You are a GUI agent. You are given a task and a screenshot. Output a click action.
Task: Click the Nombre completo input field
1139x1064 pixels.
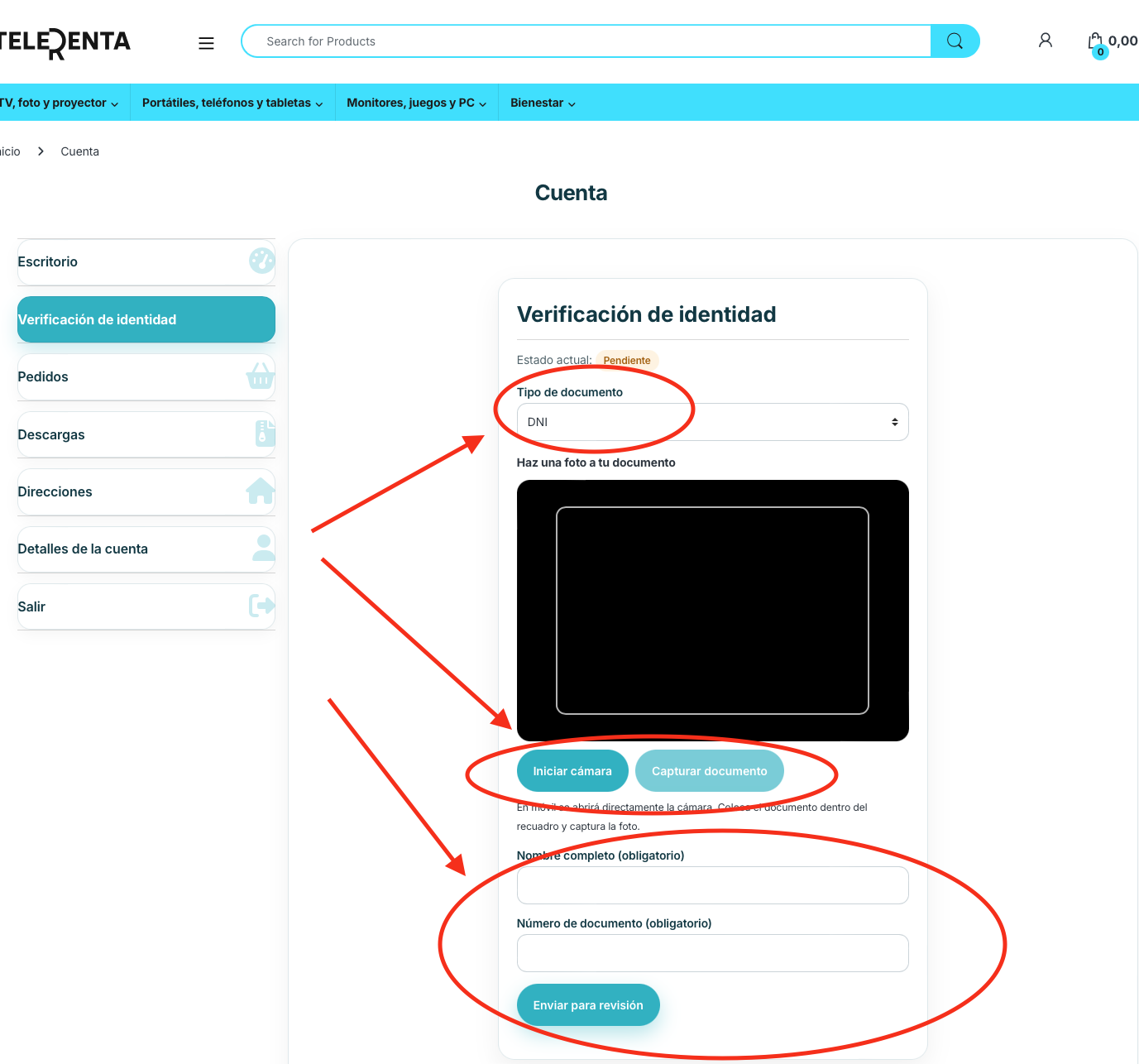tap(712, 885)
